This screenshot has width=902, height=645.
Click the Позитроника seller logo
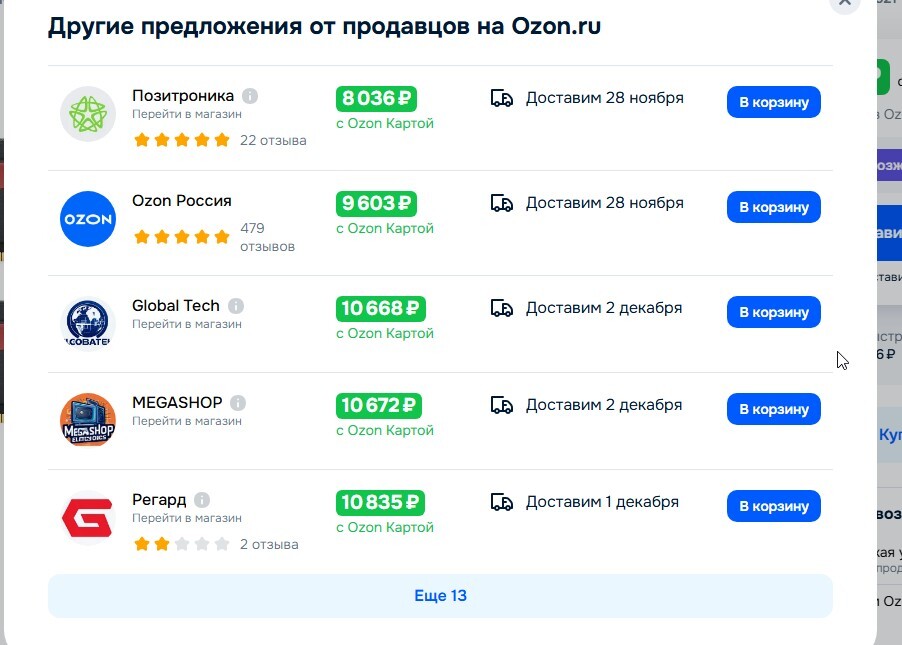click(88, 114)
